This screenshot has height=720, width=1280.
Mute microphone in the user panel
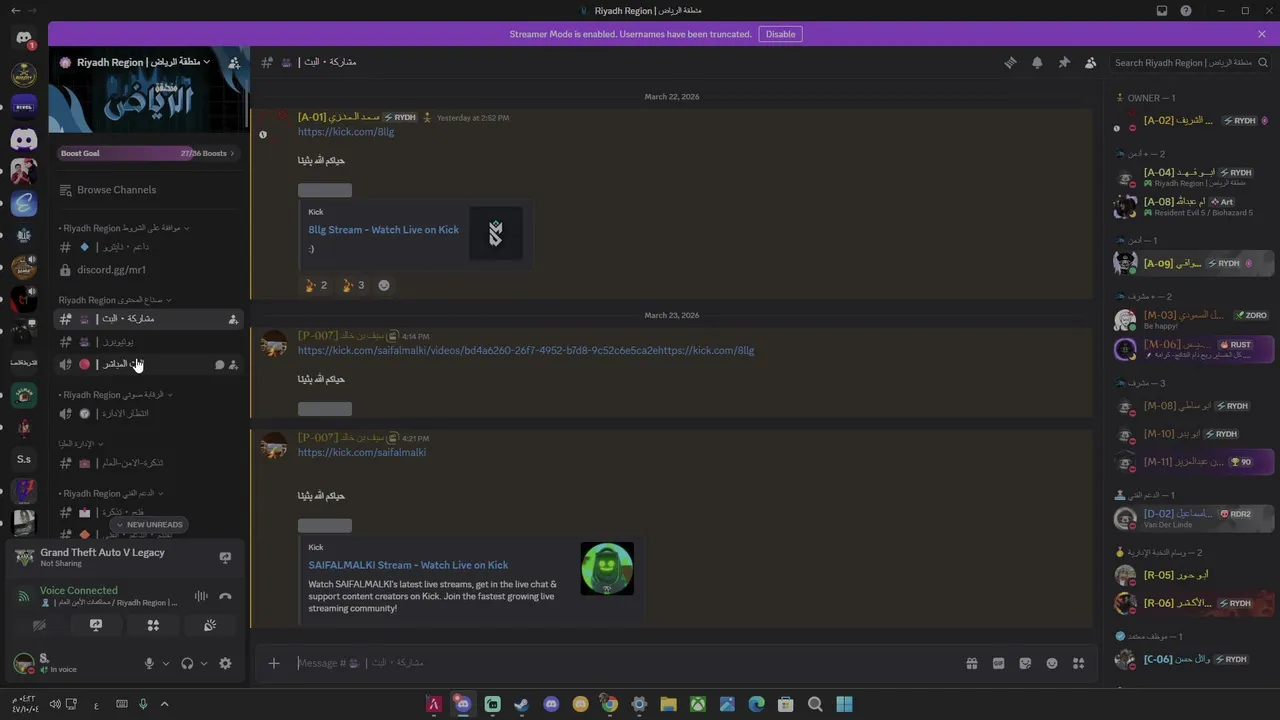coord(149,663)
